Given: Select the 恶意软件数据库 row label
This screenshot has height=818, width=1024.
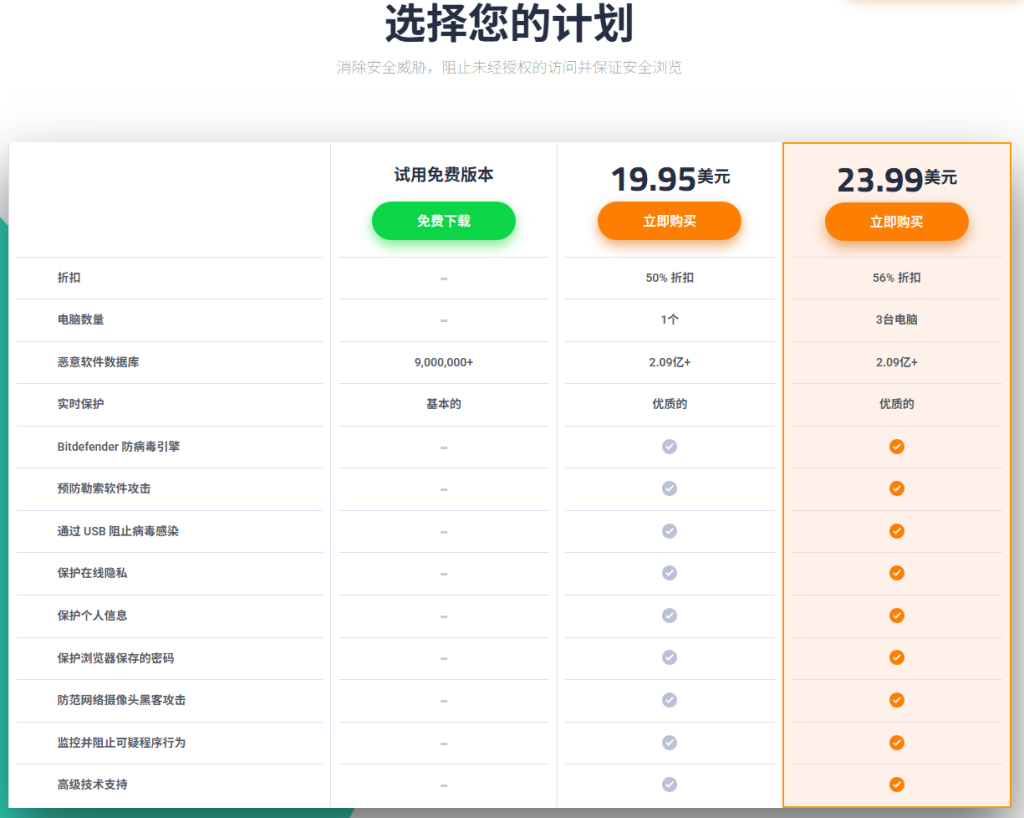Looking at the screenshot, I should (96, 362).
